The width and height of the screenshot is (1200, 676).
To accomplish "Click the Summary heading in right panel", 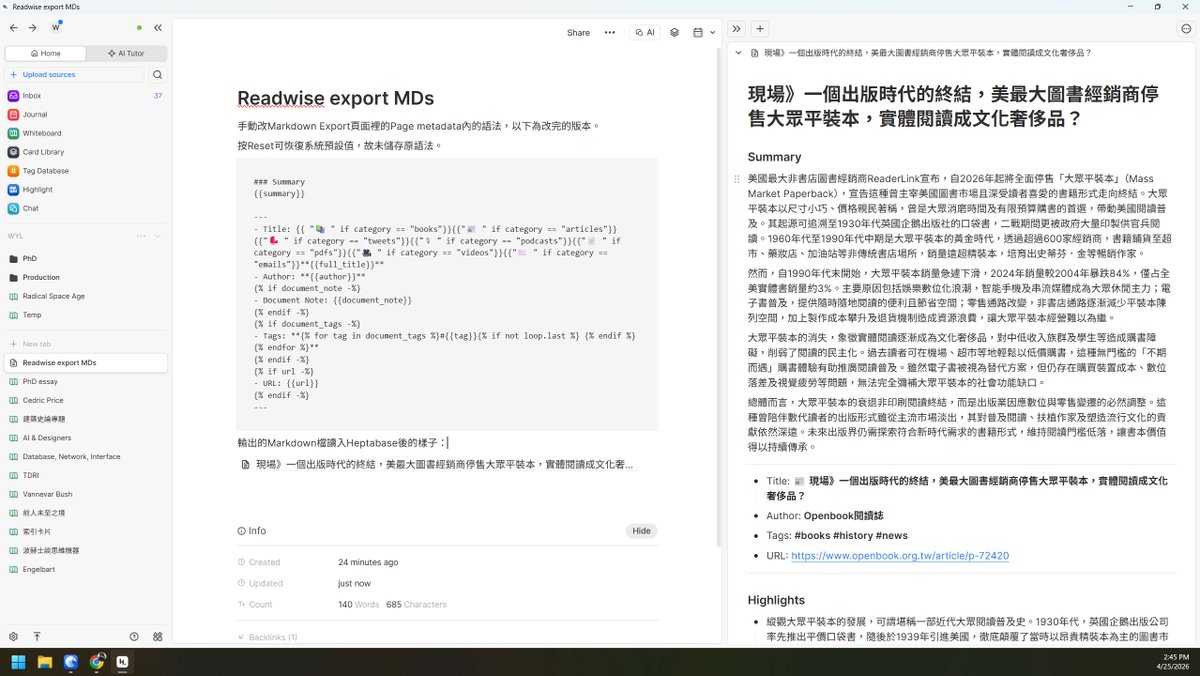I will (x=775, y=157).
